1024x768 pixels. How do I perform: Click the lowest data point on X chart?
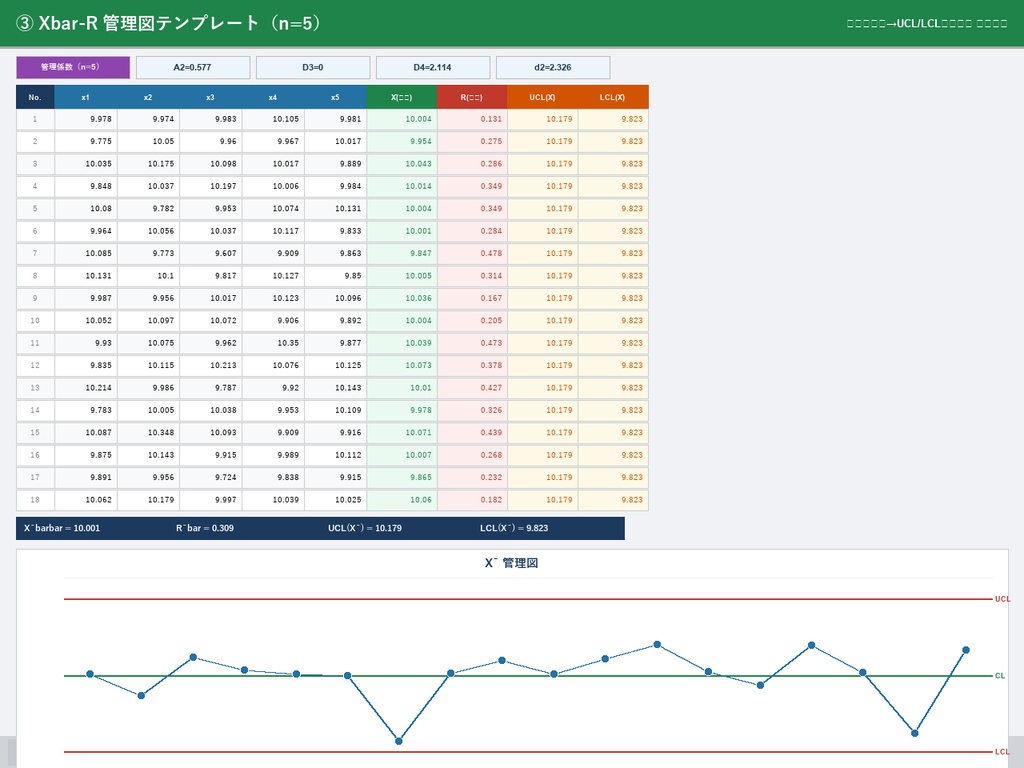(x=398, y=741)
